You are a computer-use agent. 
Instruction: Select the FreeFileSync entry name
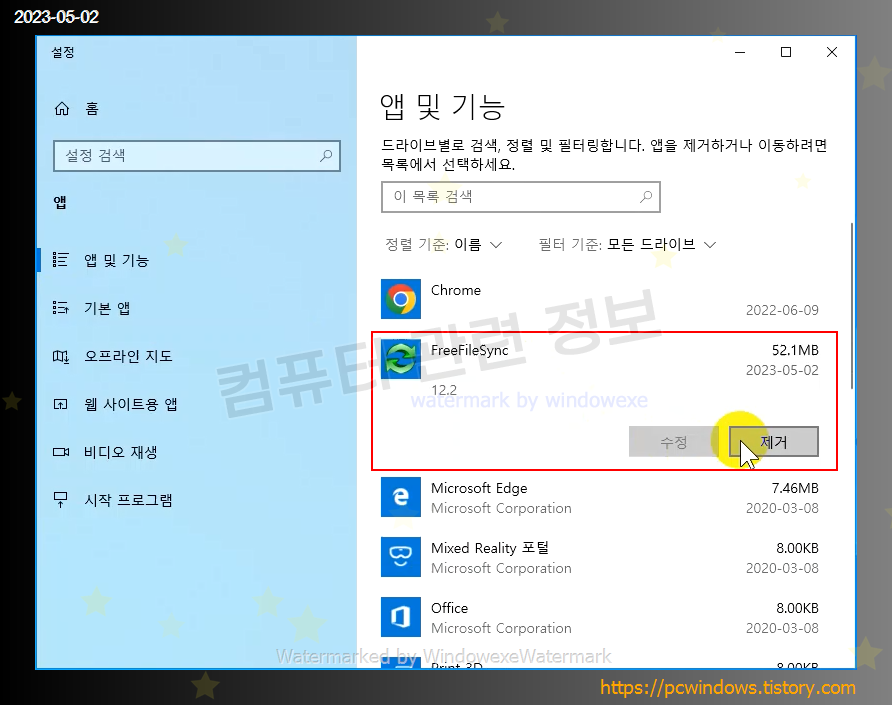tap(469, 350)
